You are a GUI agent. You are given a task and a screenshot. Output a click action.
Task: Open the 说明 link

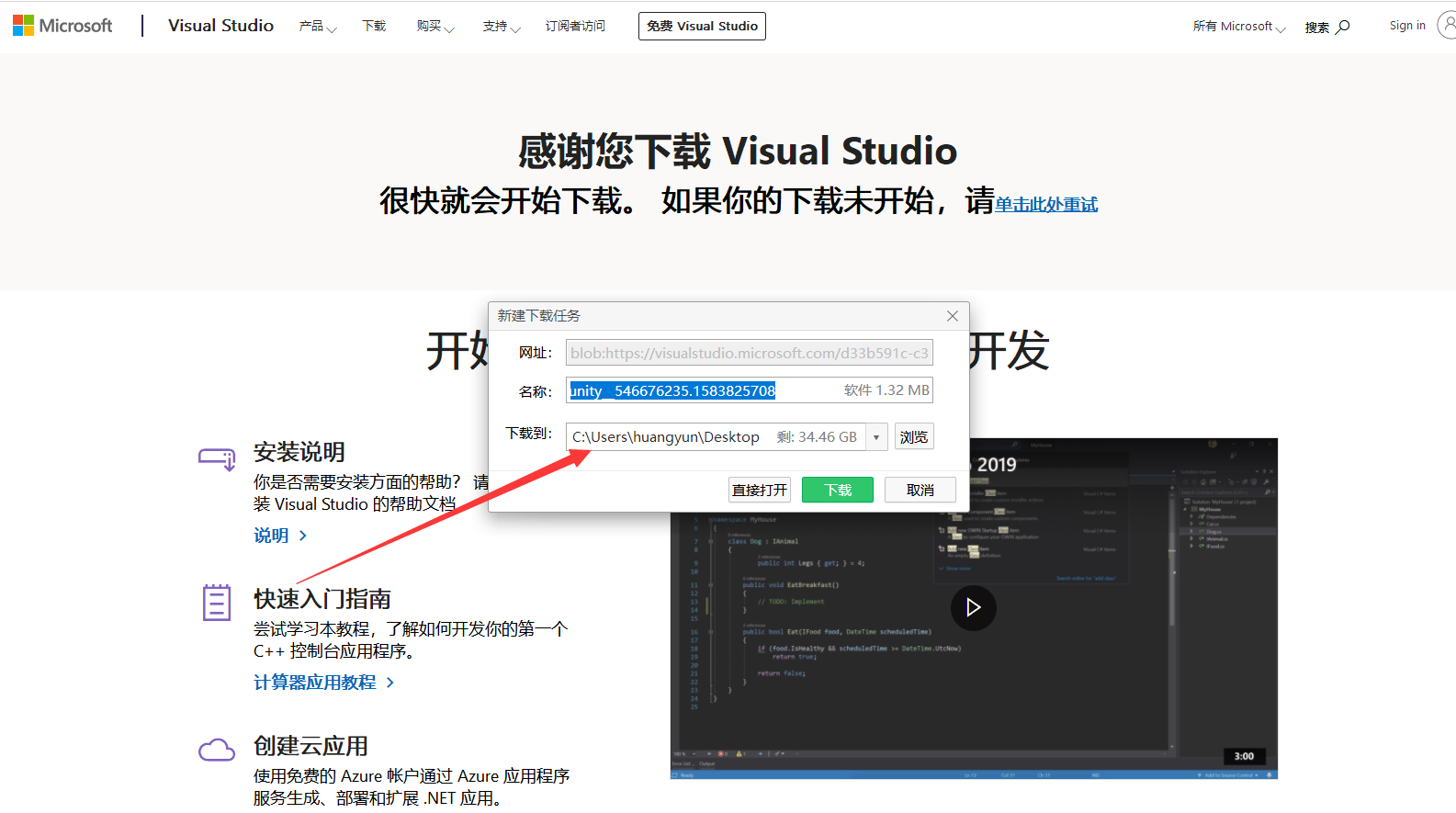280,536
